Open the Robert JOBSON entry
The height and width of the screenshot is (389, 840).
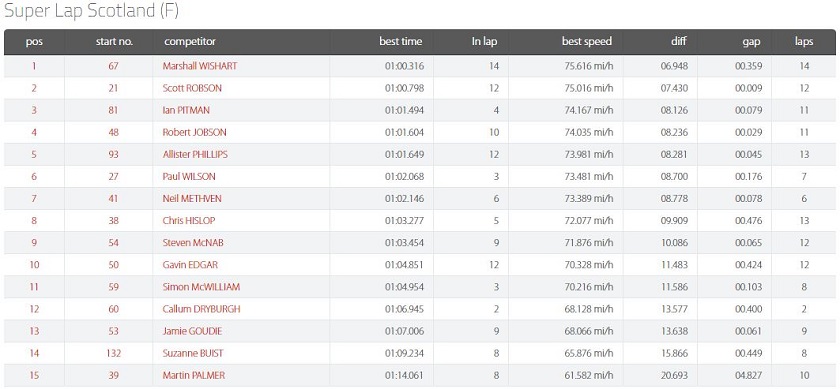point(194,132)
